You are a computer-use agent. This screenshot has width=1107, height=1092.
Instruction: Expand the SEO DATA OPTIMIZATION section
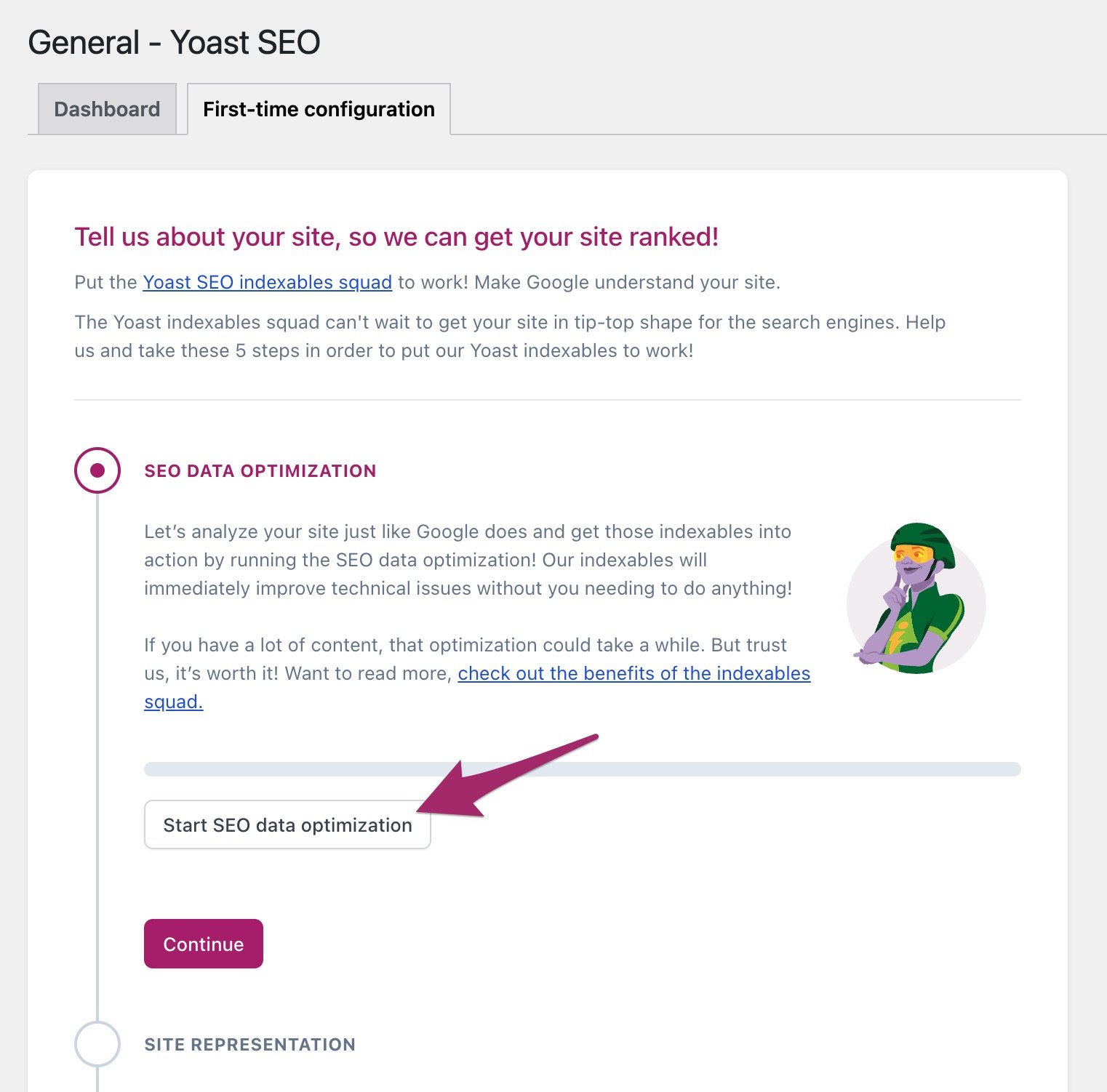click(x=260, y=470)
